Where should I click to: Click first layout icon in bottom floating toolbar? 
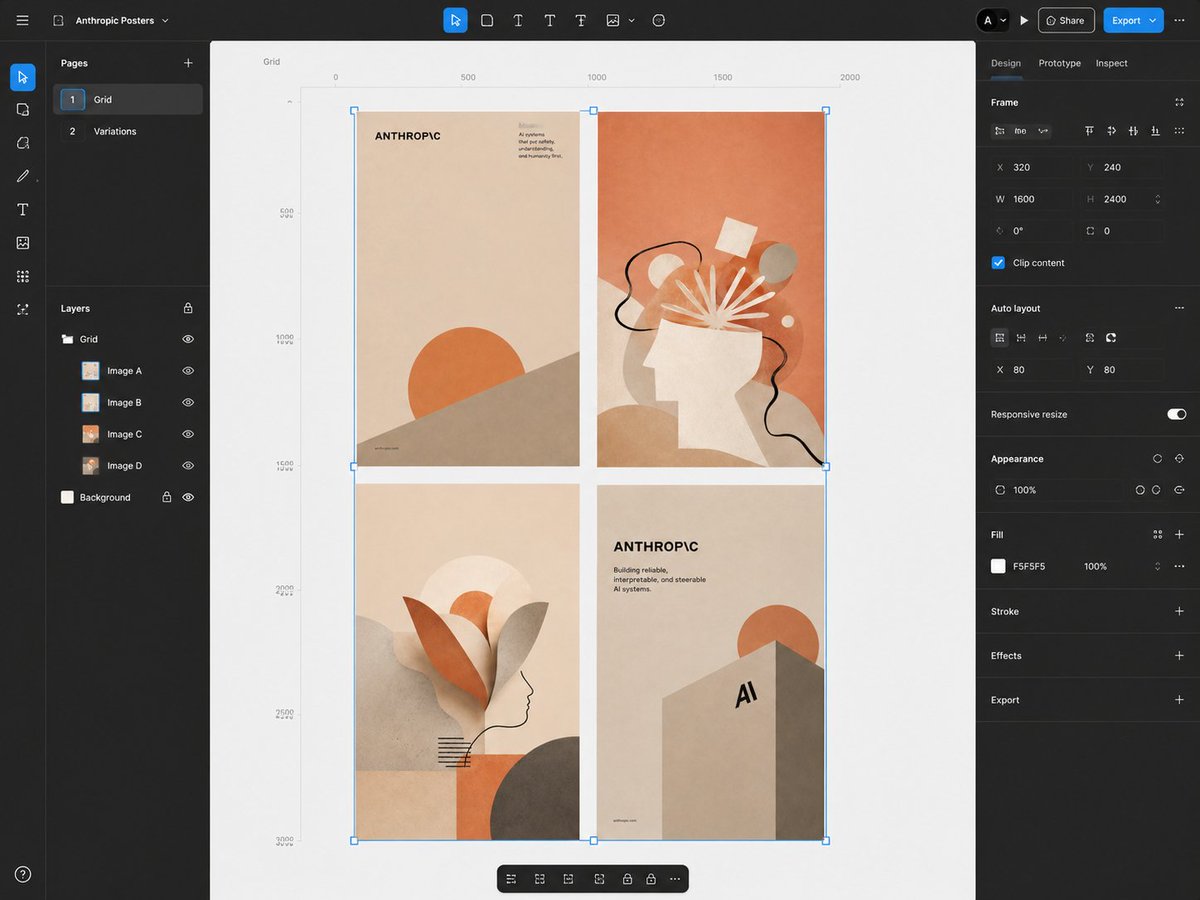(511, 879)
